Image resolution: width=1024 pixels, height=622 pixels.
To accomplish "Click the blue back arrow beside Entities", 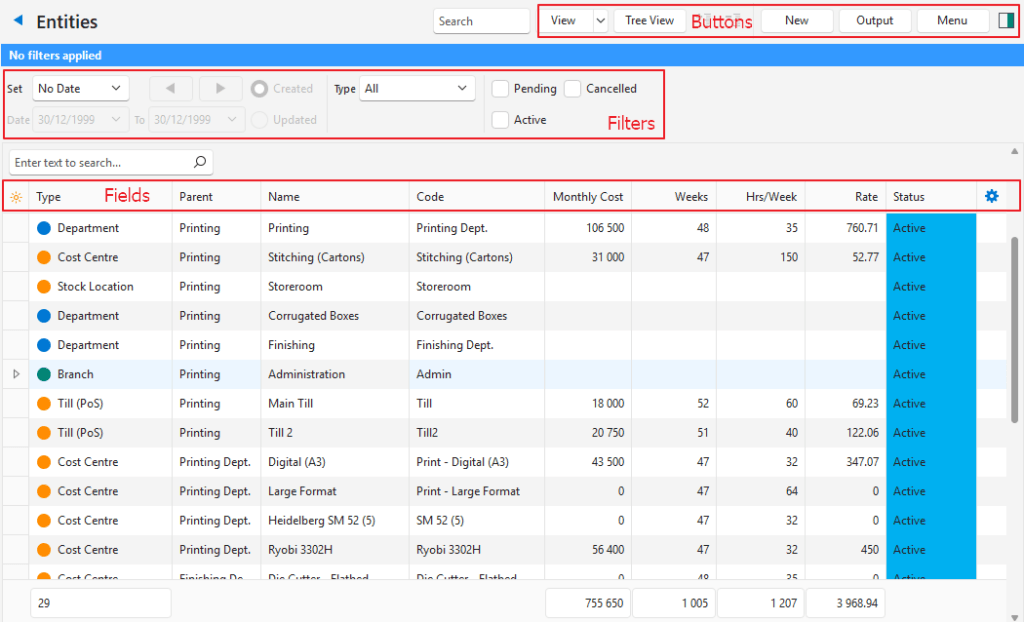I will pyautogui.click(x=18, y=20).
